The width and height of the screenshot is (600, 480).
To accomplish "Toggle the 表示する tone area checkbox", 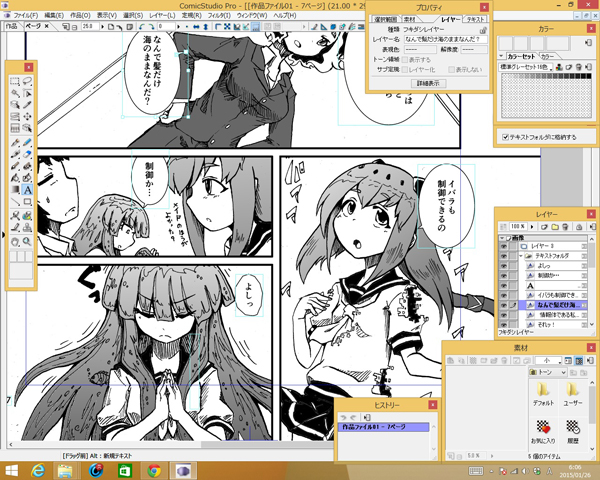I will tap(404, 60).
